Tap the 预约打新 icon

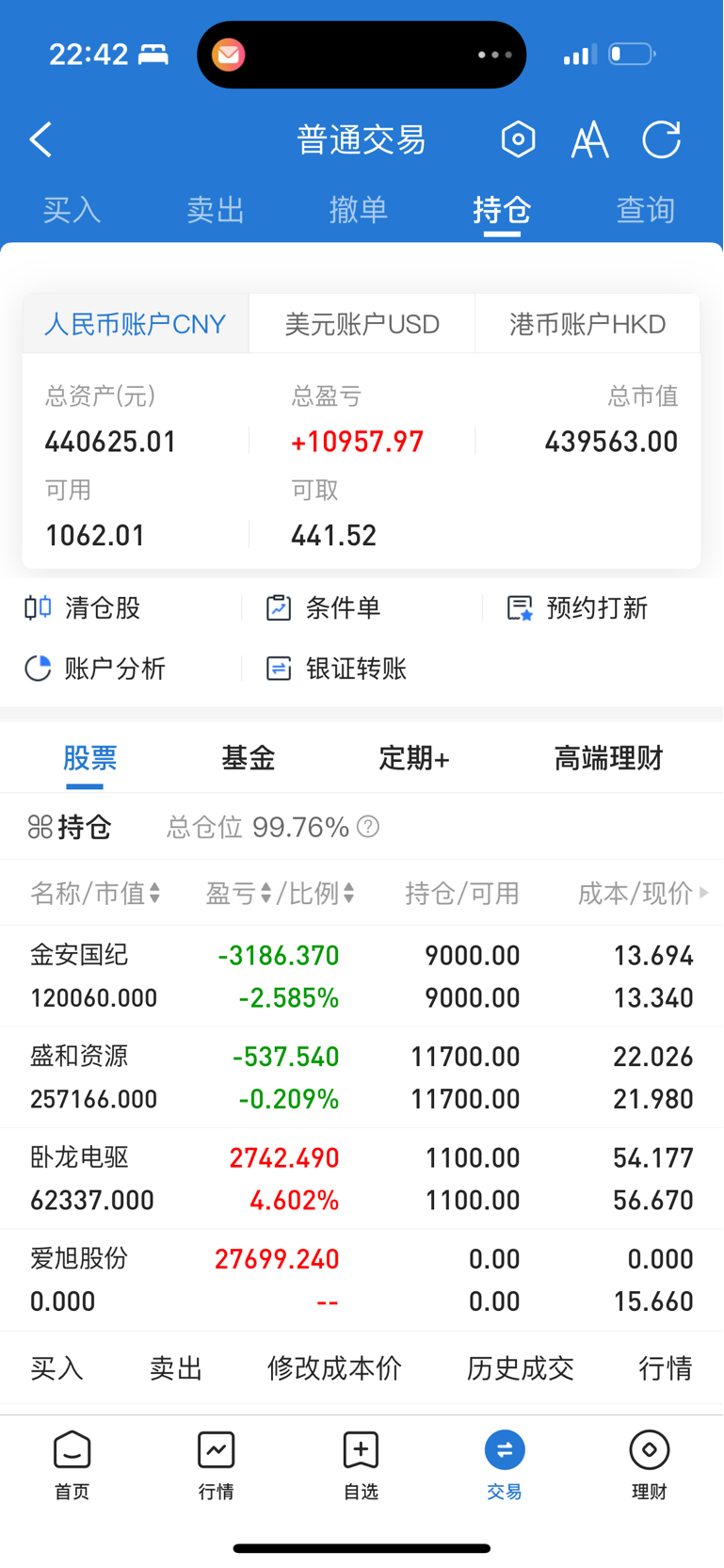click(520, 607)
